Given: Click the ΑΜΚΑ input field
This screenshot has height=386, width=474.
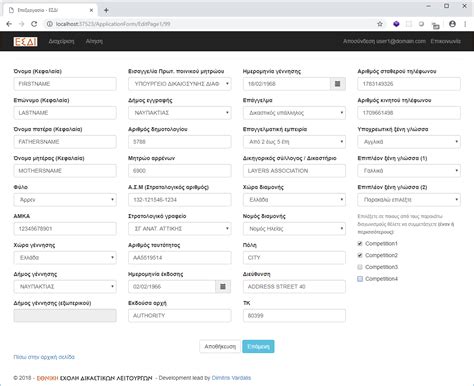Looking at the screenshot, I should coord(65,229).
